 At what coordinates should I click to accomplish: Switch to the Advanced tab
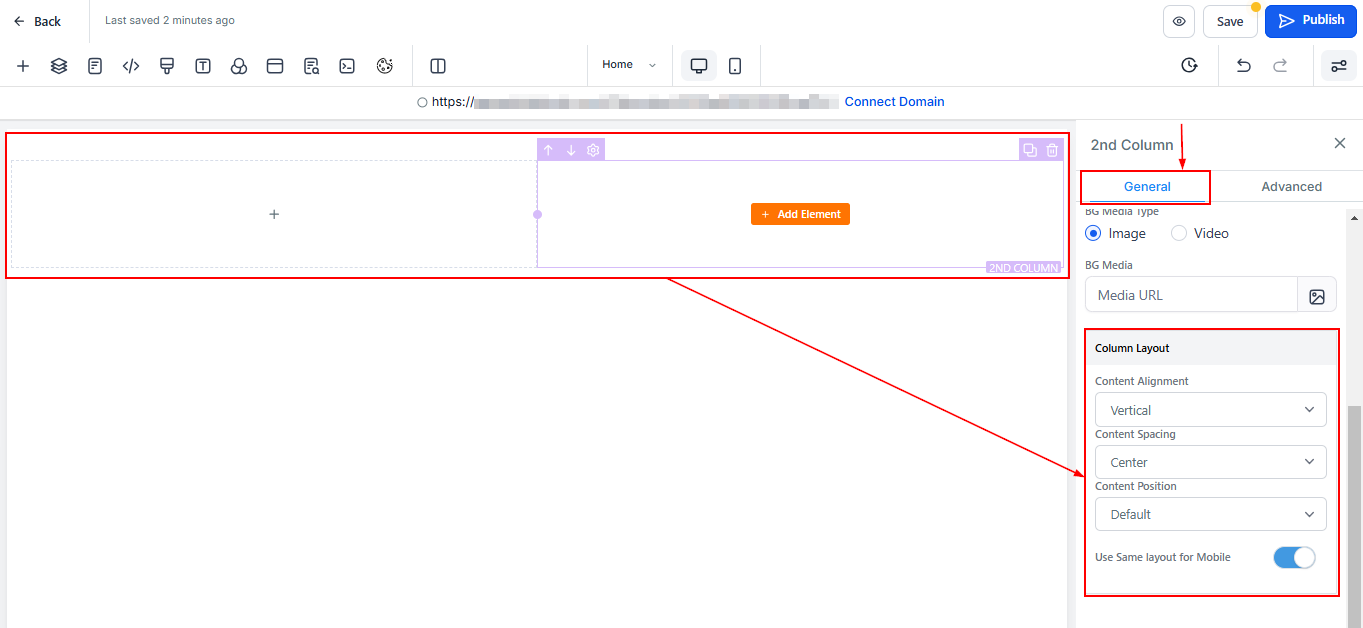[1291, 187]
